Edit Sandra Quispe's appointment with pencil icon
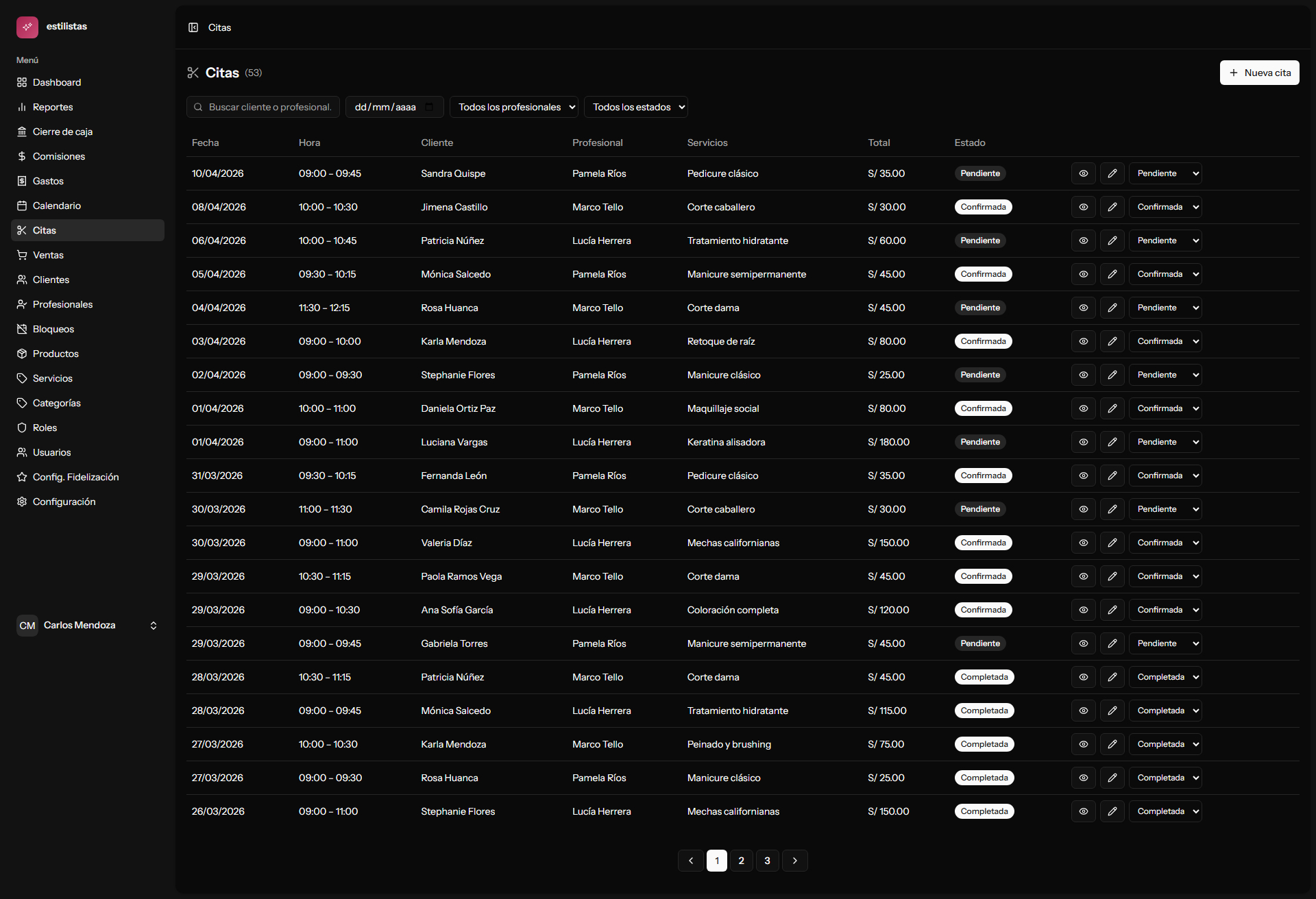Screen dimensions: 1316x899 pos(1112,173)
